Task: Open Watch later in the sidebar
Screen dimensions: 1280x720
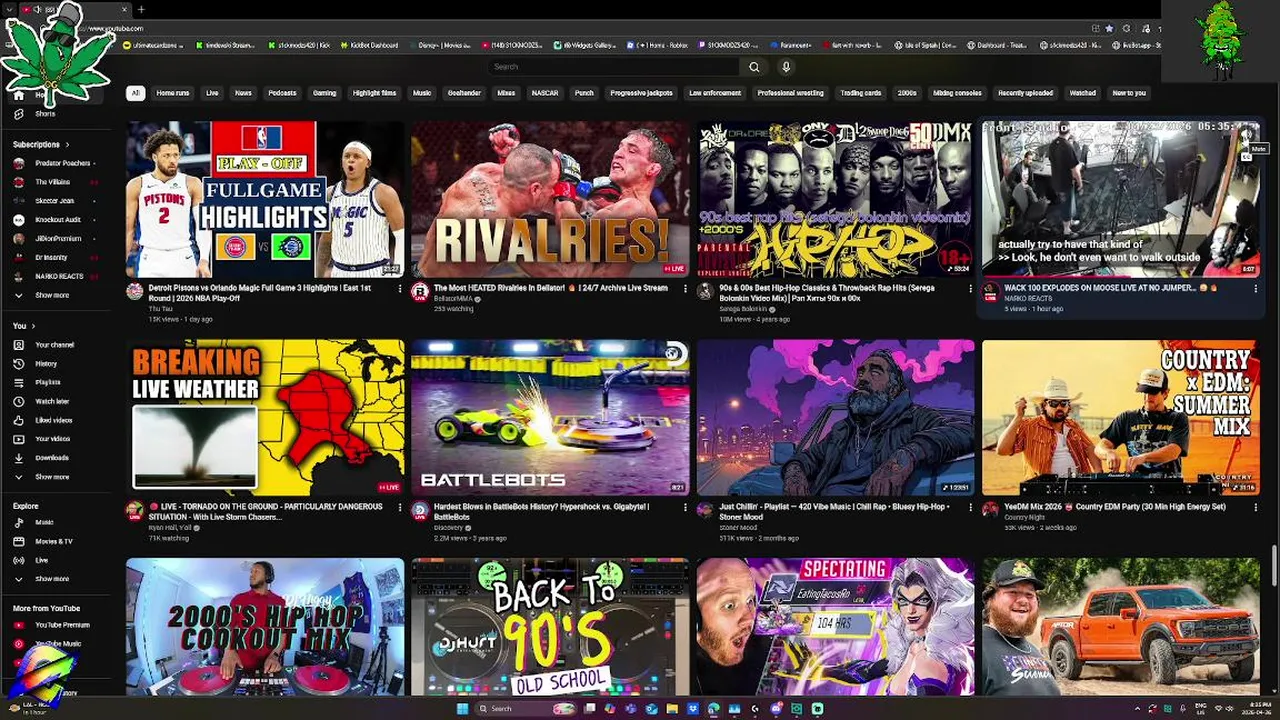Action: [52, 401]
